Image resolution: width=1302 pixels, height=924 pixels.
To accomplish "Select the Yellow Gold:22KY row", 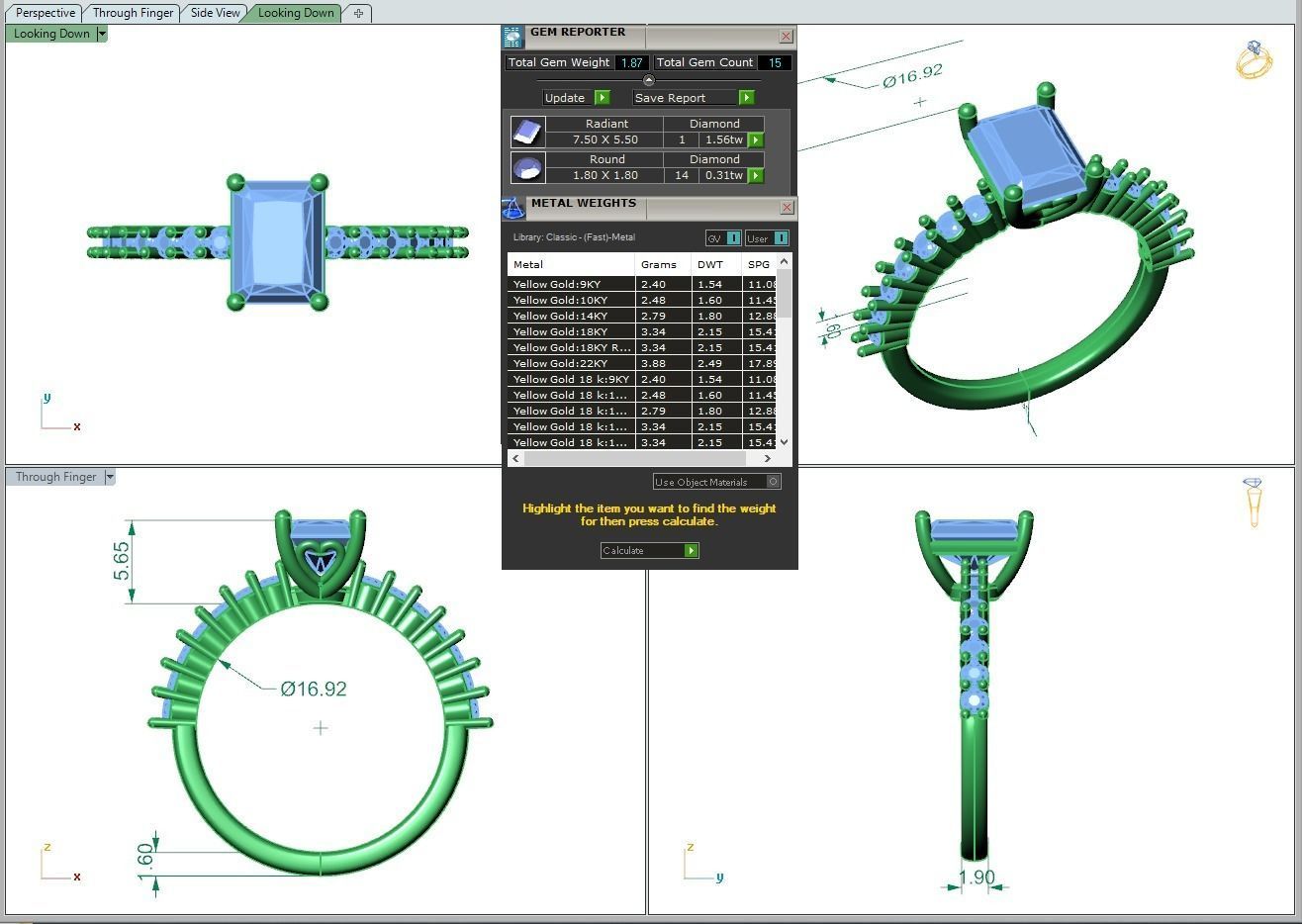I will click(x=642, y=363).
